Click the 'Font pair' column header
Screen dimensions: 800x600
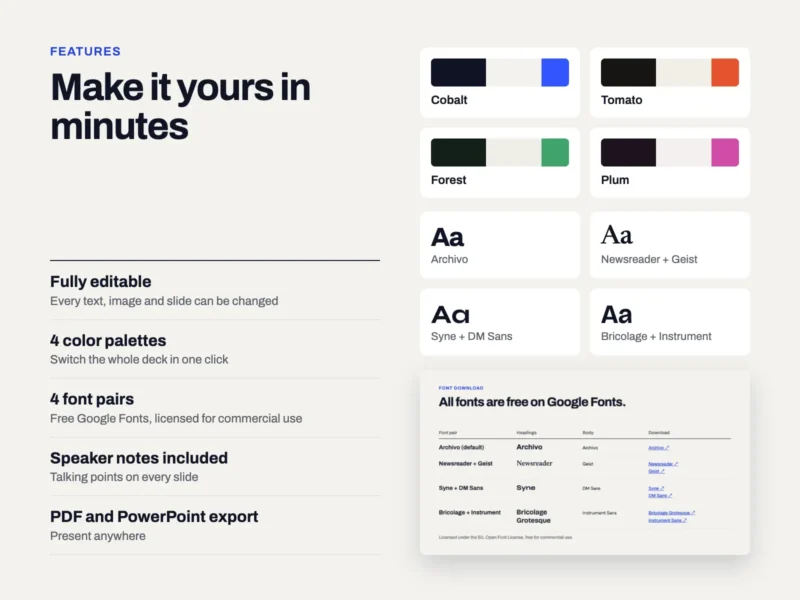(448, 433)
